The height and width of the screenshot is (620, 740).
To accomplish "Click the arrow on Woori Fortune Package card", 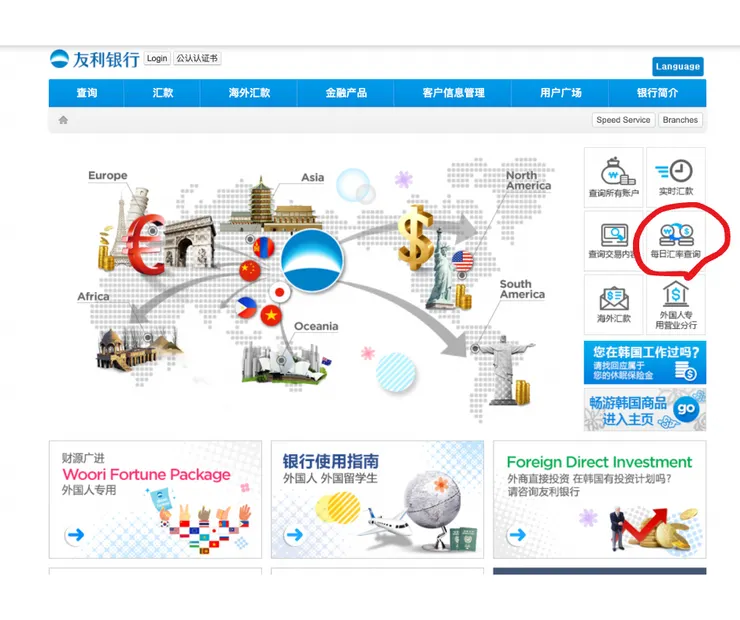I will click(x=75, y=535).
